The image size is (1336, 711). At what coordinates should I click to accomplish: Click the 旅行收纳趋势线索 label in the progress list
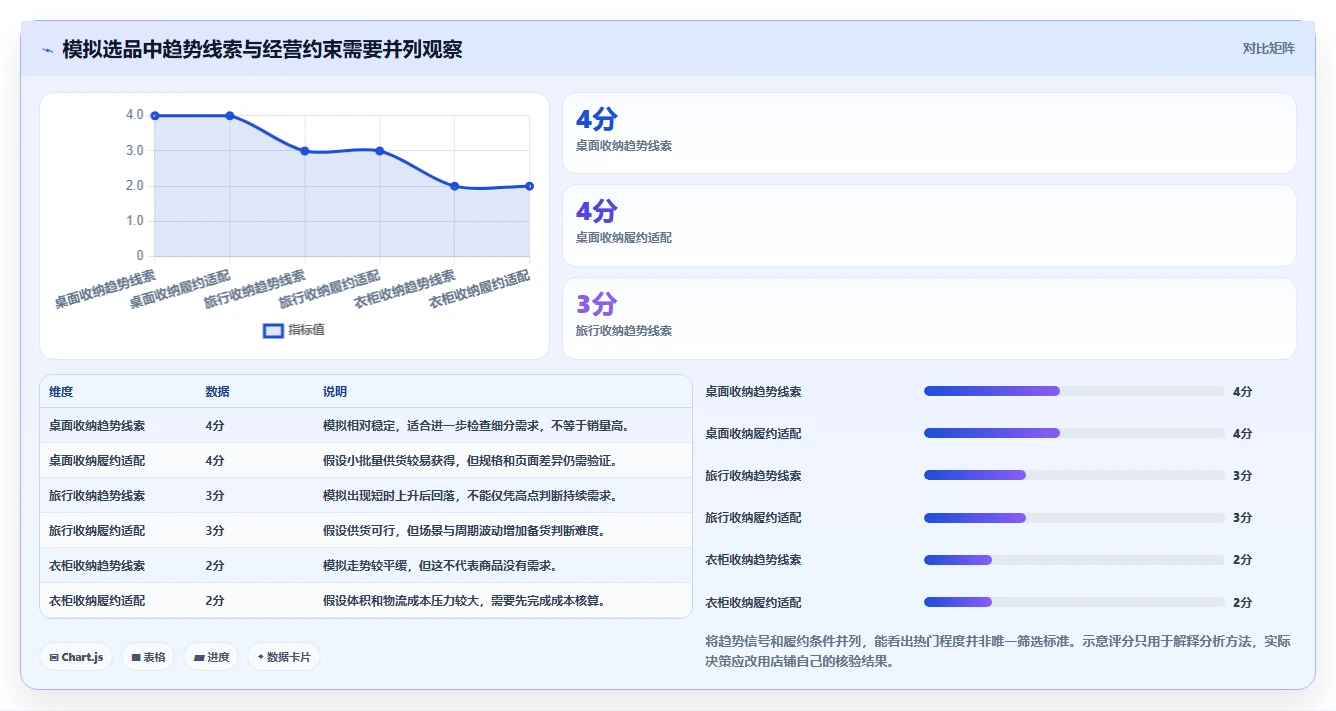point(753,476)
